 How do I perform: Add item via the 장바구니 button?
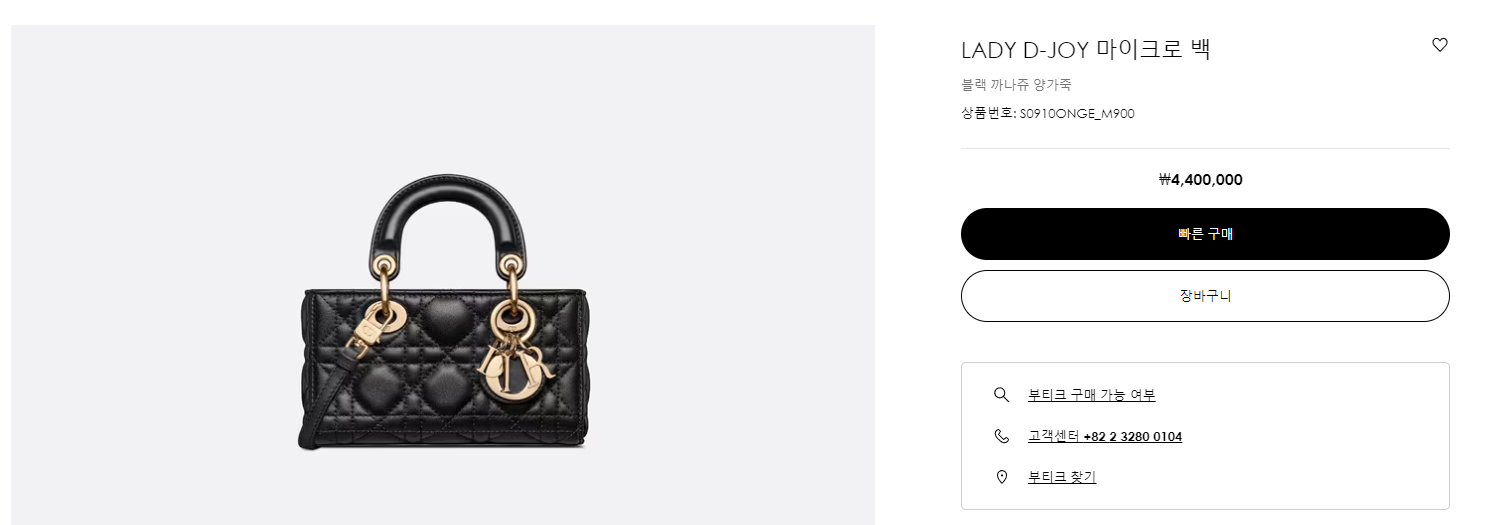coord(1205,296)
